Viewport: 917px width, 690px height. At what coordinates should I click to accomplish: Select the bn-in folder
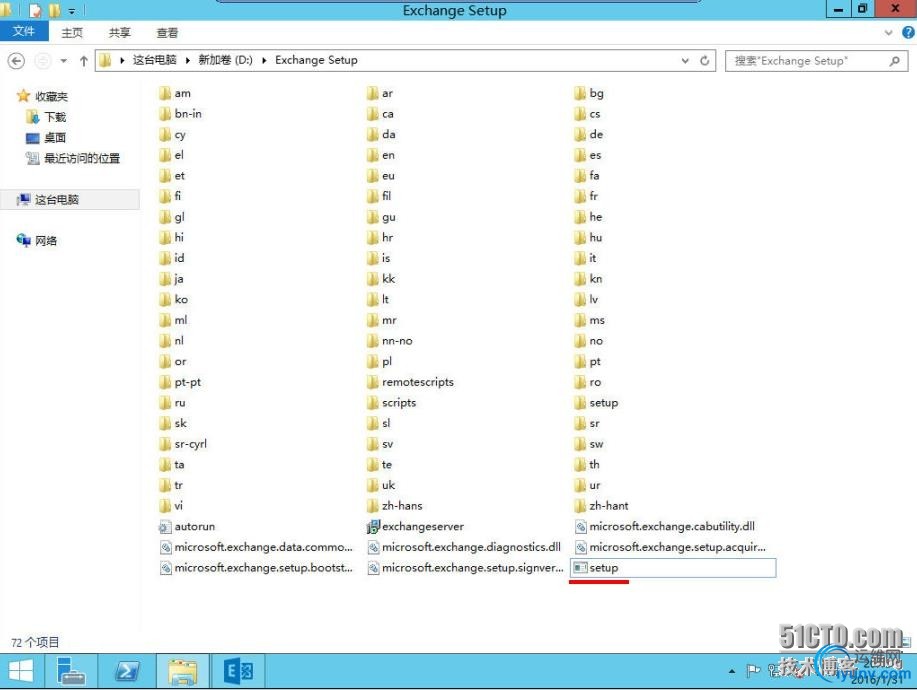181,114
